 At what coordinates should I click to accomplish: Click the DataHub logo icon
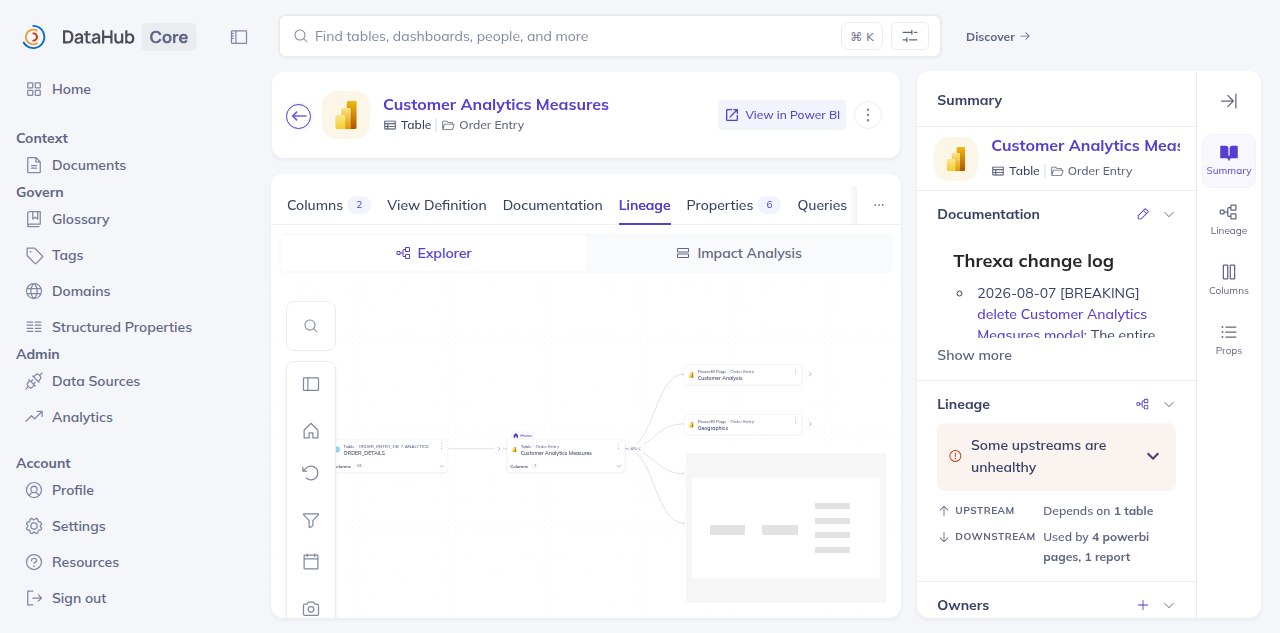click(34, 37)
